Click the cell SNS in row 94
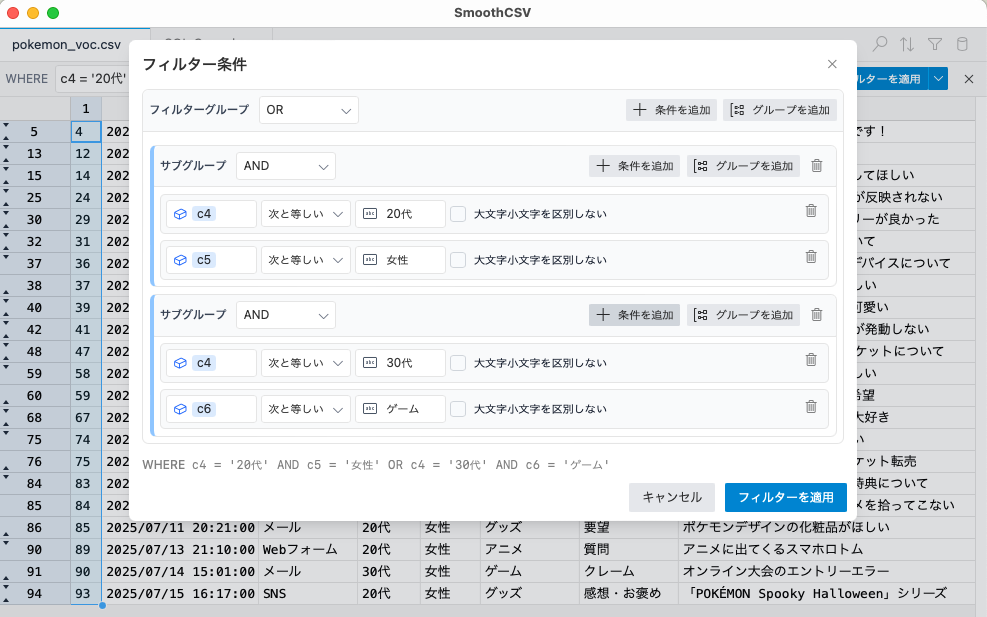Image resolution: width=987 pixels, height=617 pixels. click(308, 594)
